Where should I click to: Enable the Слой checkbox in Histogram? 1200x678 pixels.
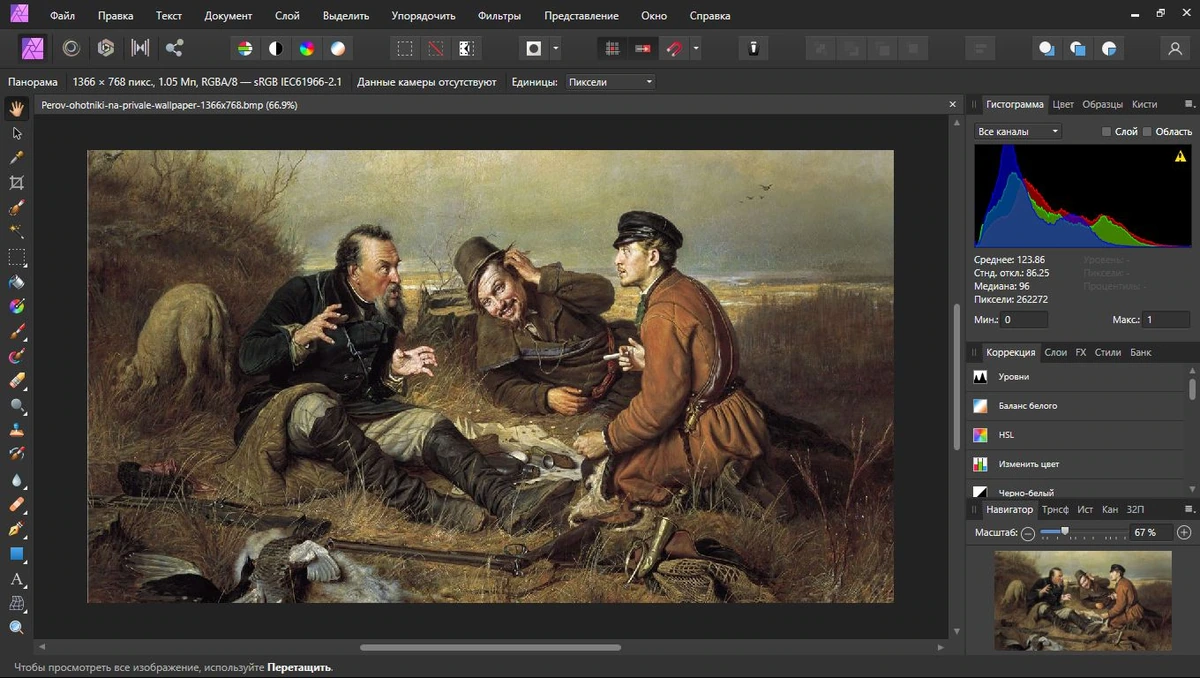pos(1106,131)
